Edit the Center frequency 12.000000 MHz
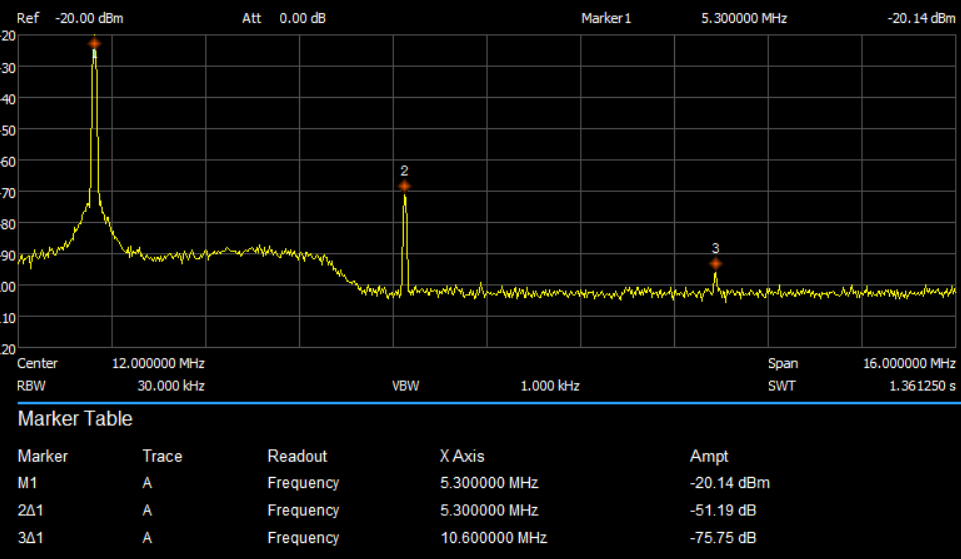The height and width of the screenshot is (559, 961). [158, 363]
